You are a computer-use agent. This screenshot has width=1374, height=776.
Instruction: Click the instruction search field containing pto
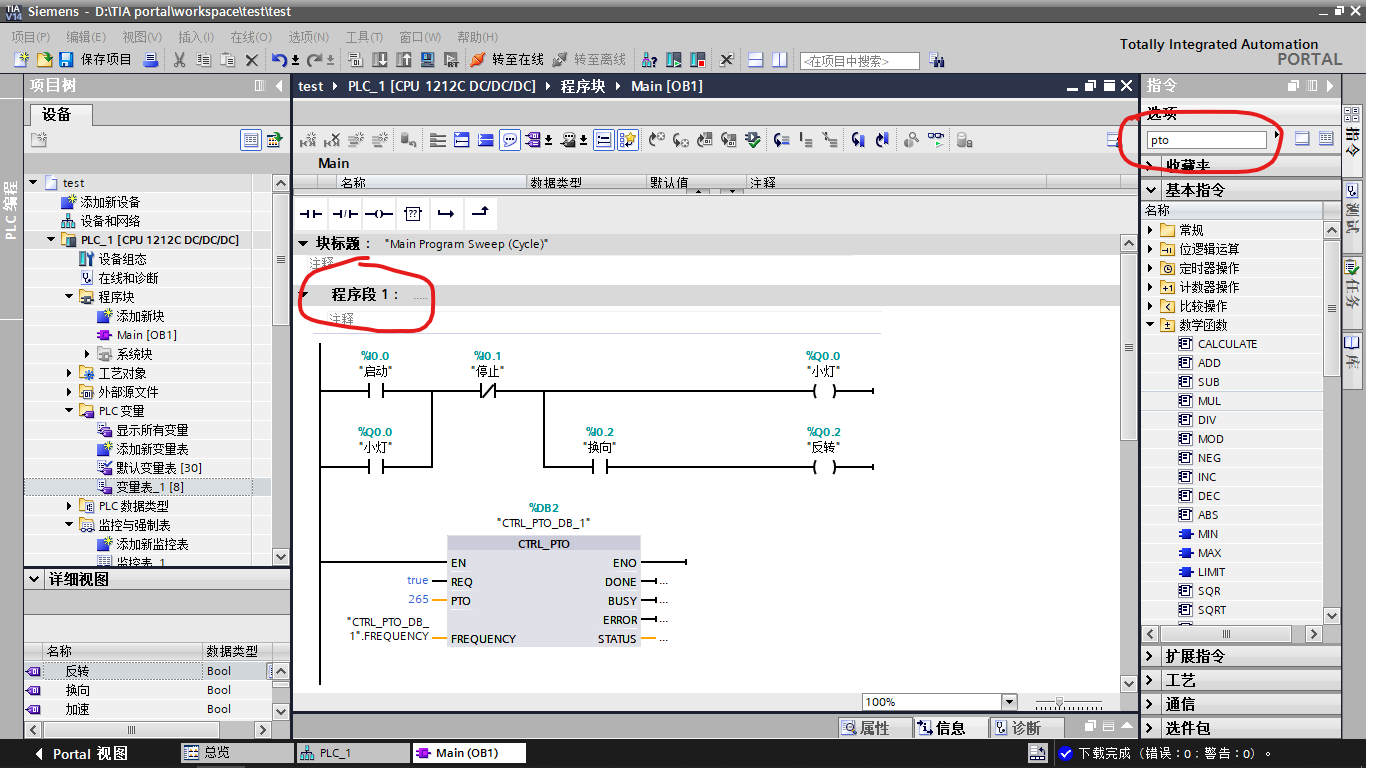click(x=1206, y=140)
